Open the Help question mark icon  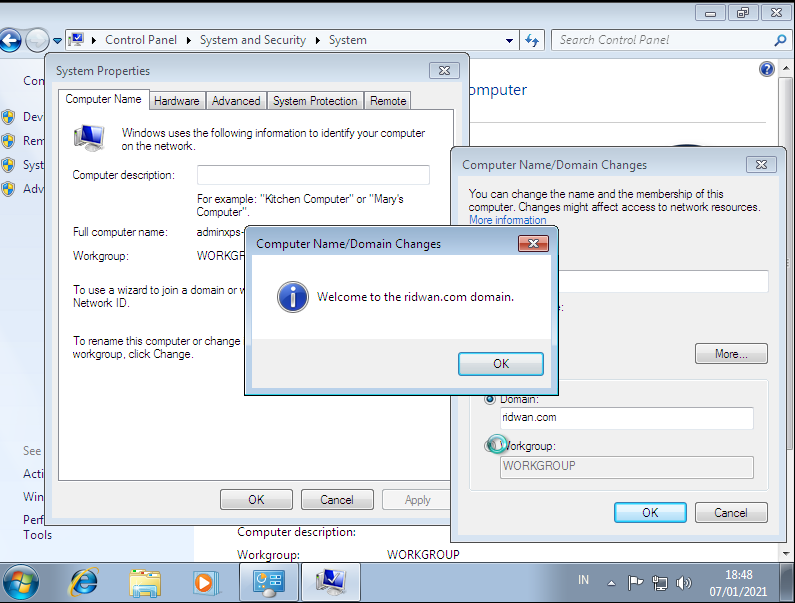click(767, 69)
